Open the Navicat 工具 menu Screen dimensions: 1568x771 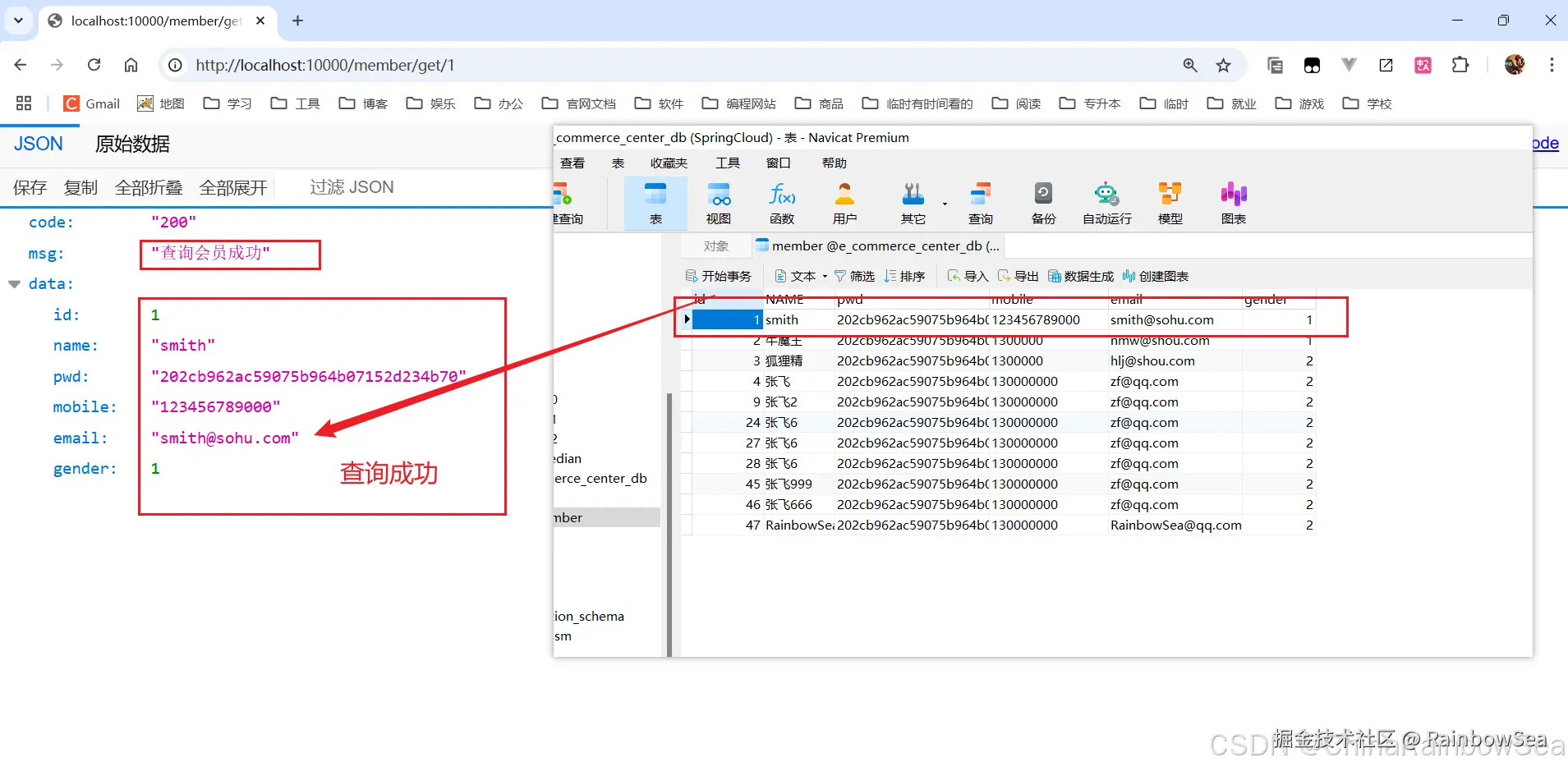tap(728, 163)
